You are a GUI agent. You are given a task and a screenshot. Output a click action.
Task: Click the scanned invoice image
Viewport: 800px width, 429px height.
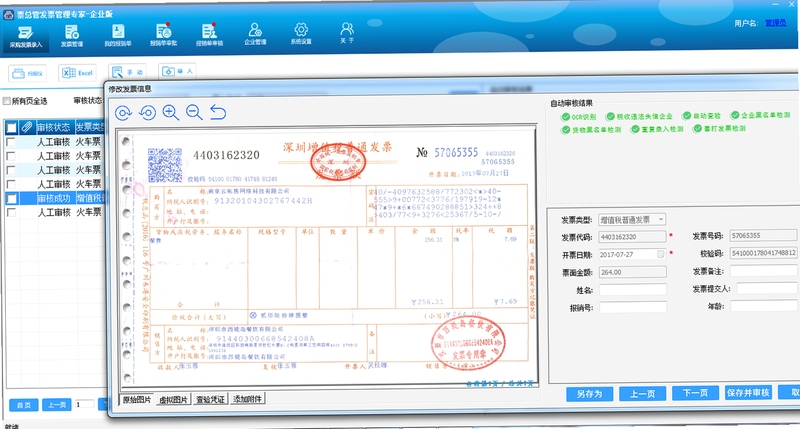pyautogui.click(x=327, y=257)
